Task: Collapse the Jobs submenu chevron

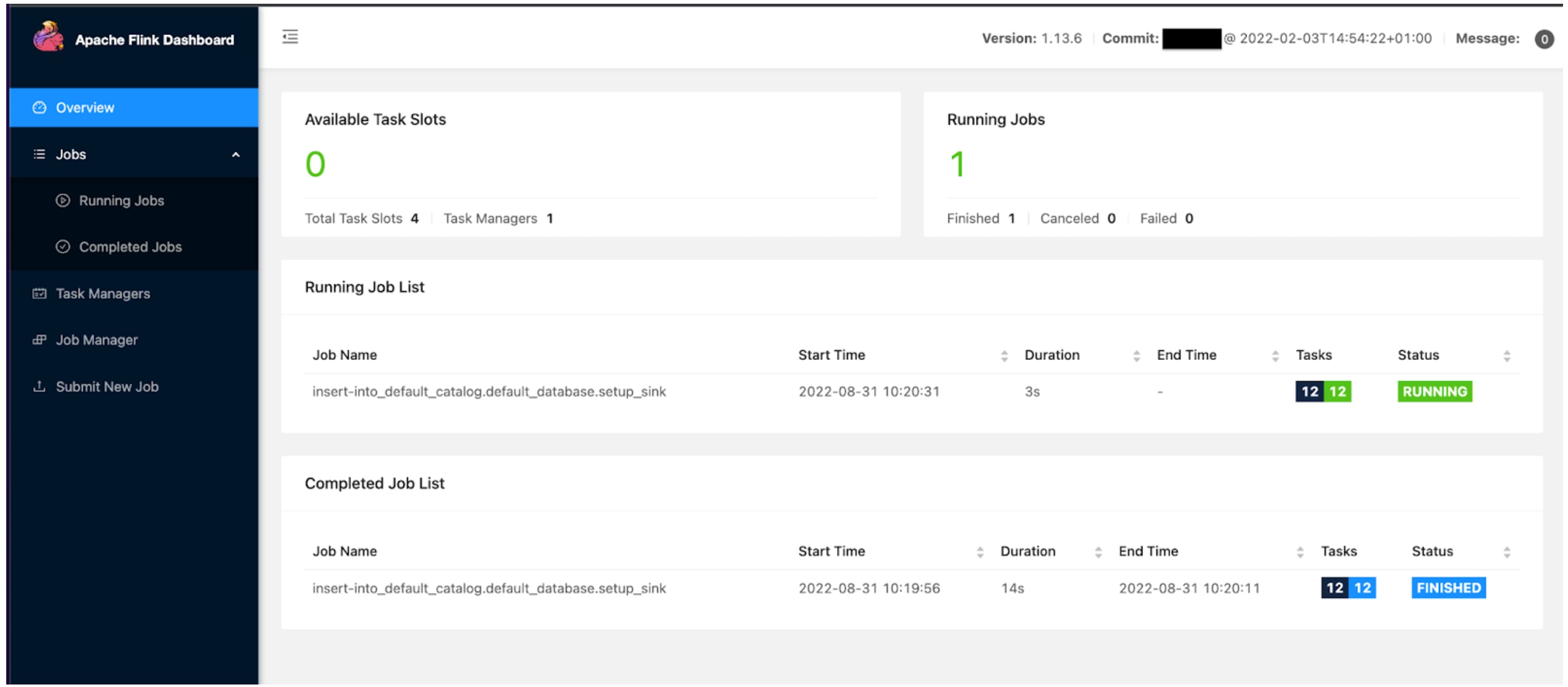Action: tap(236, 154)
